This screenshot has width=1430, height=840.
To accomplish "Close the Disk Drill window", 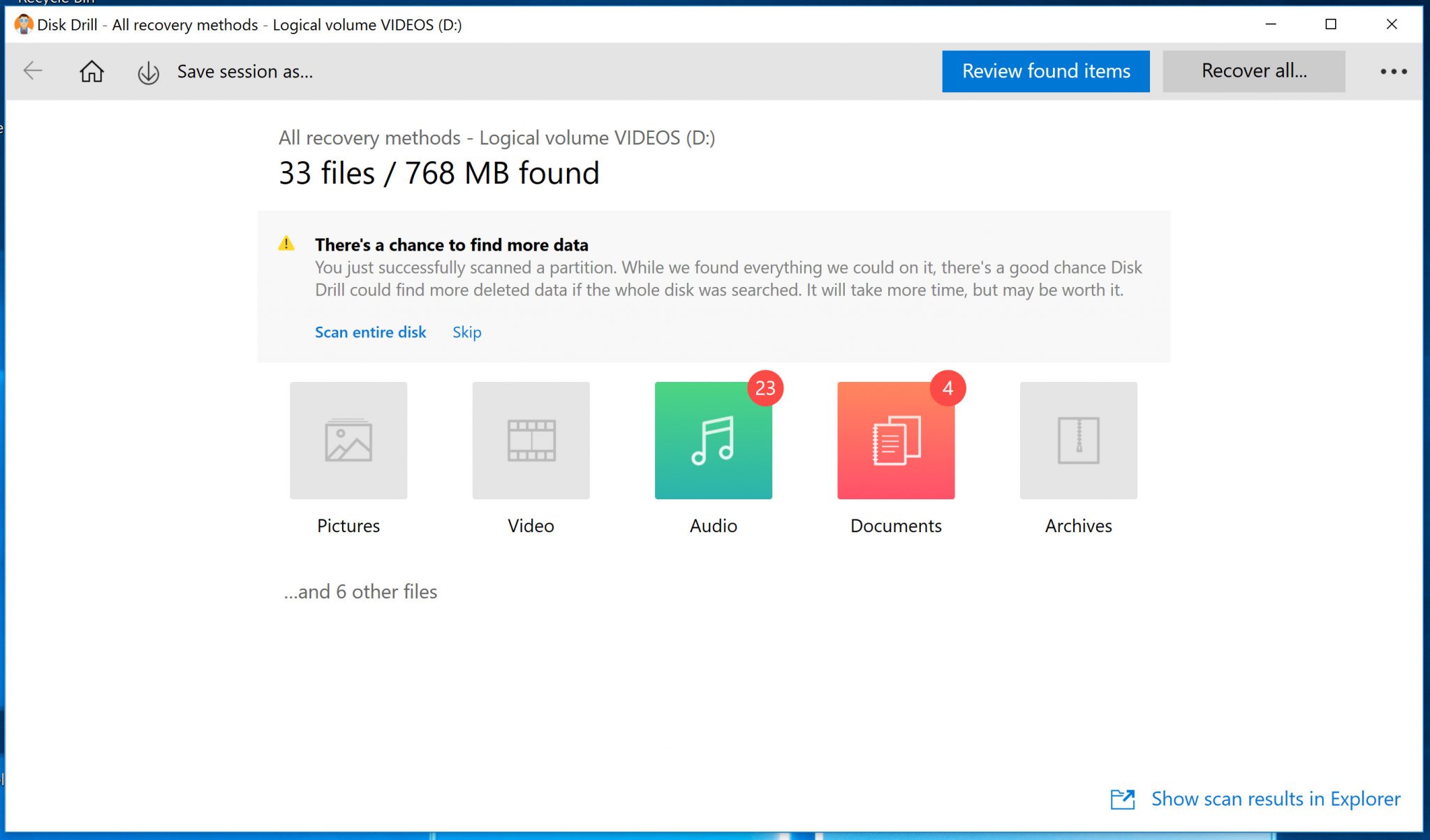I will pyautogui.click(x=1392, y=24).
